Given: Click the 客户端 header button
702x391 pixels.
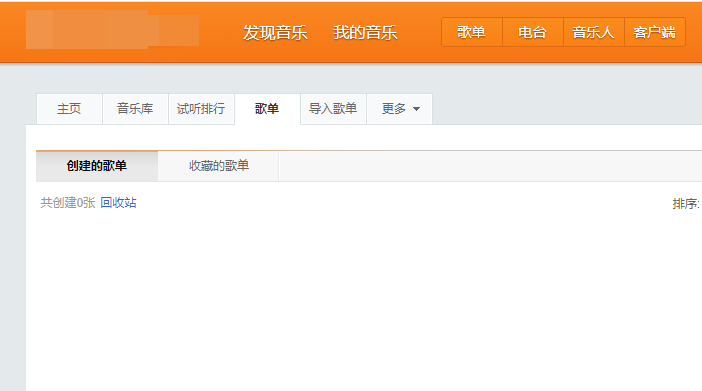Looking at the screenshot, I should [x=655, y=32].
